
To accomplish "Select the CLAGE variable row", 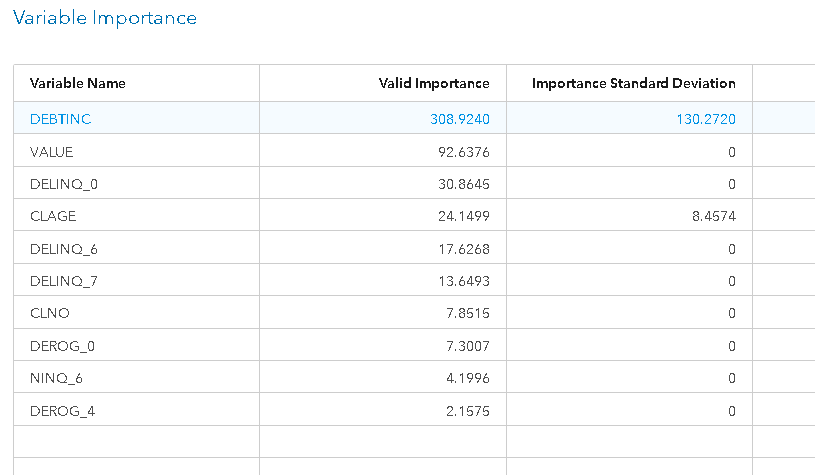I will point(53,216).
